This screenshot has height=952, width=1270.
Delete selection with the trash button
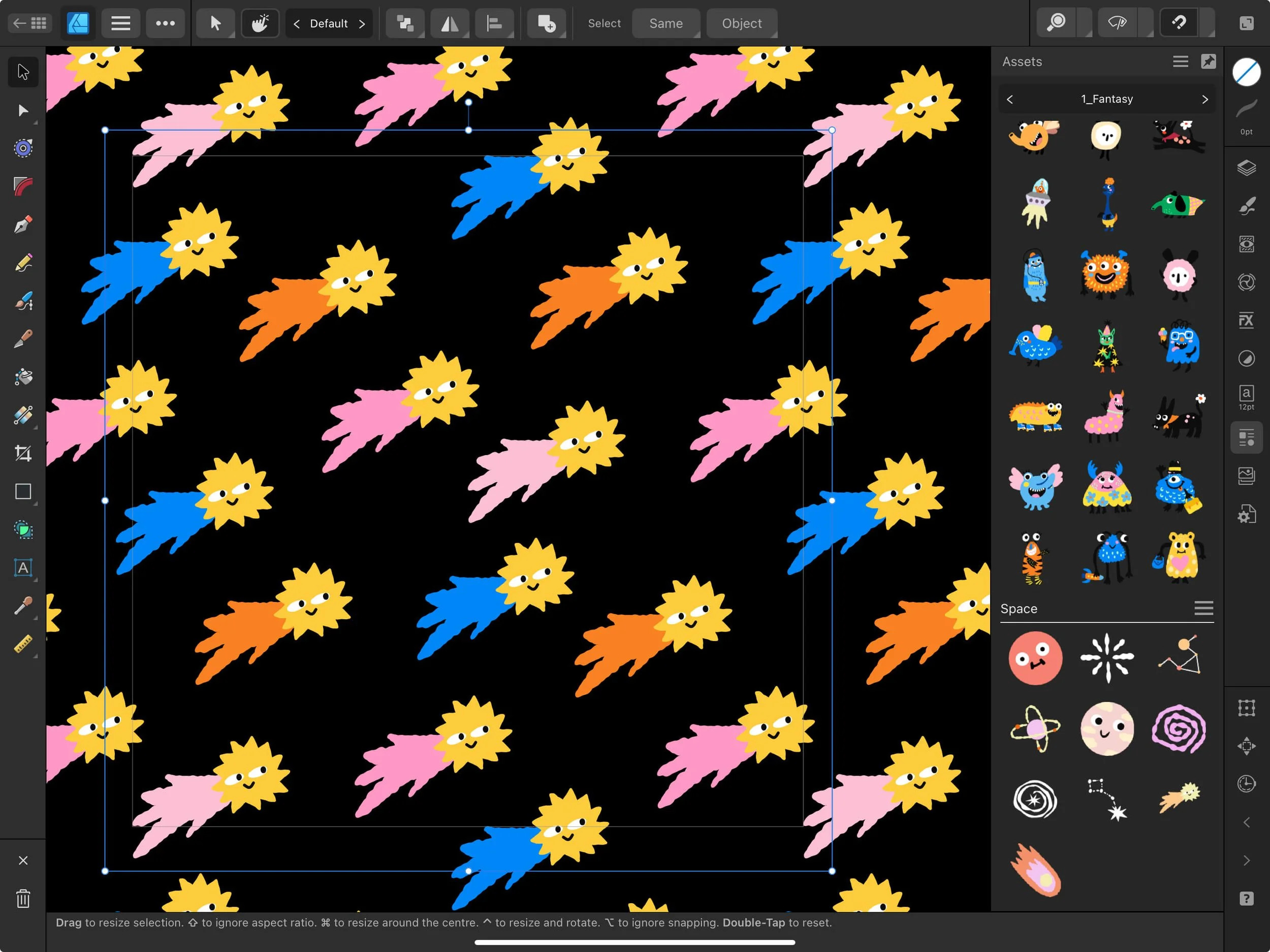pyautogui.click(x=23, y=899)
